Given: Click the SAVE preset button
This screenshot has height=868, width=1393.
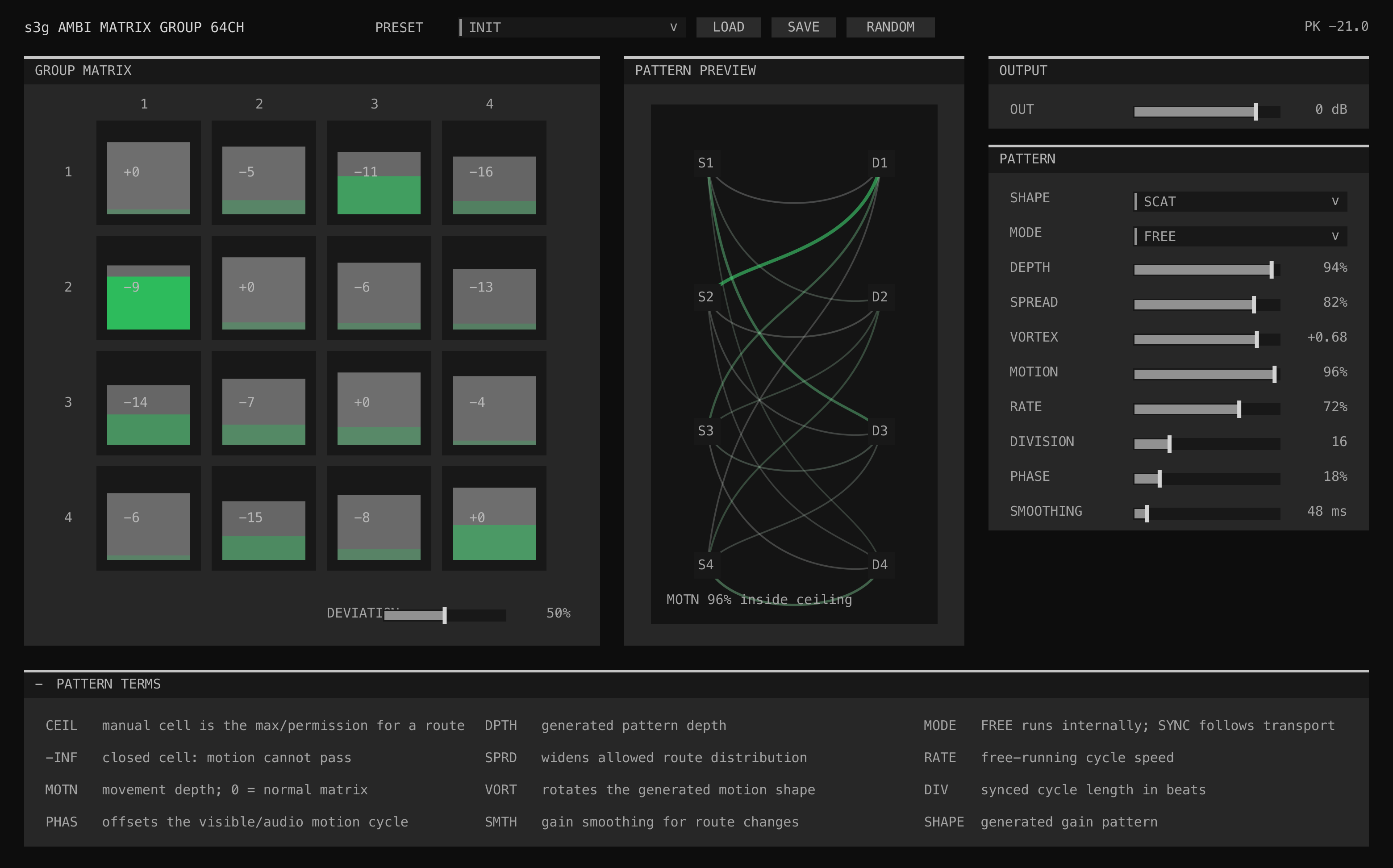Looking at the screenshot, I should pos(803,27).
